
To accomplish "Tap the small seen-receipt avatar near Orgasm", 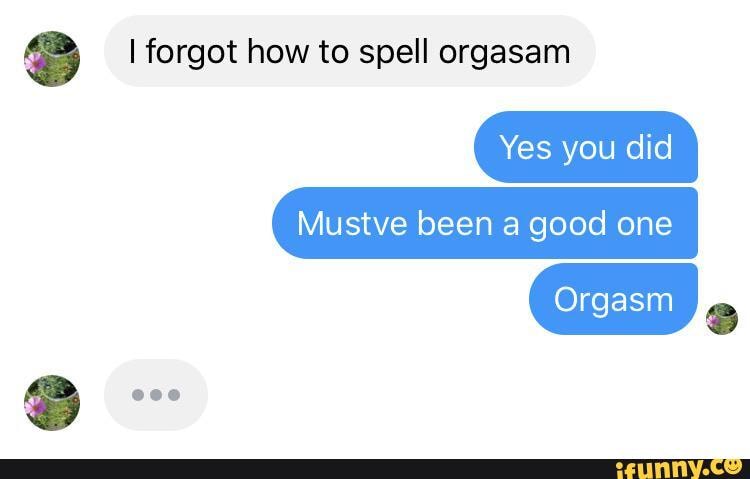I will point(722,319).
